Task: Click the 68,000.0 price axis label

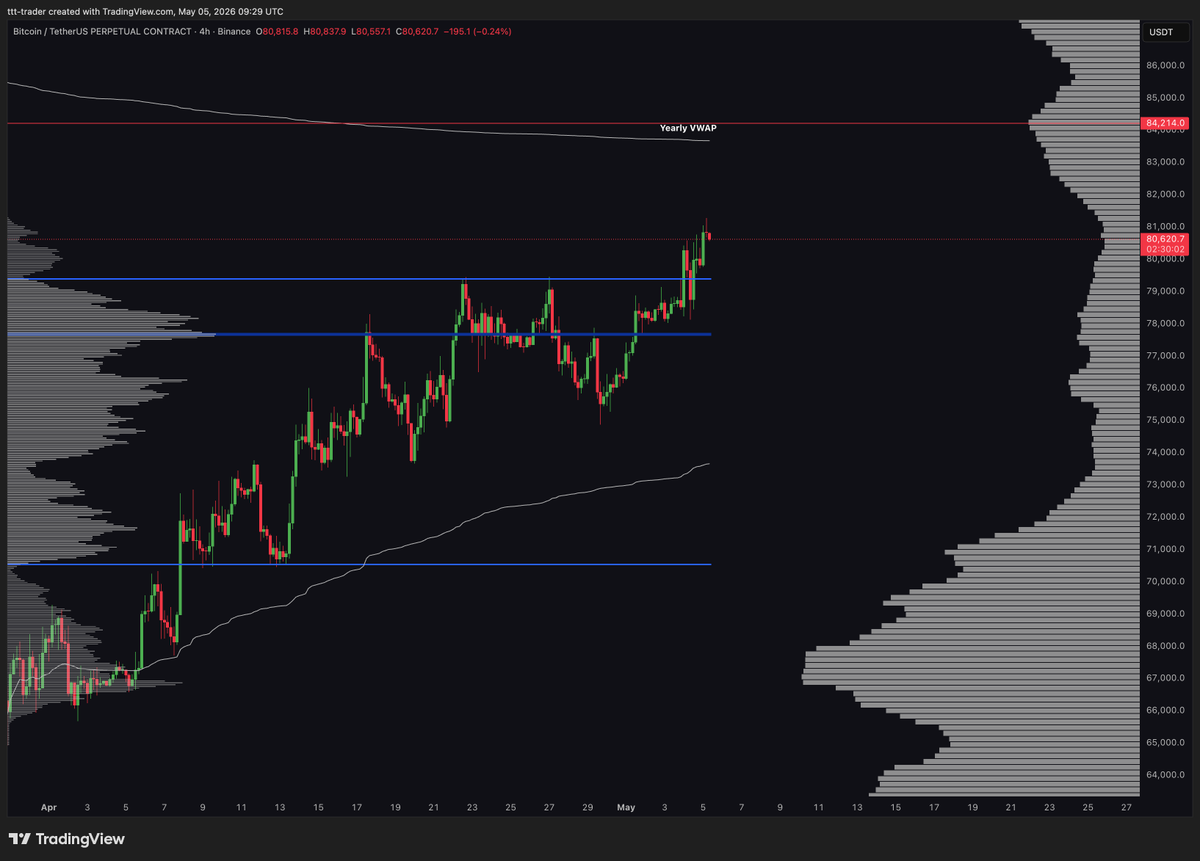Action: click(x=1166, y=646)
